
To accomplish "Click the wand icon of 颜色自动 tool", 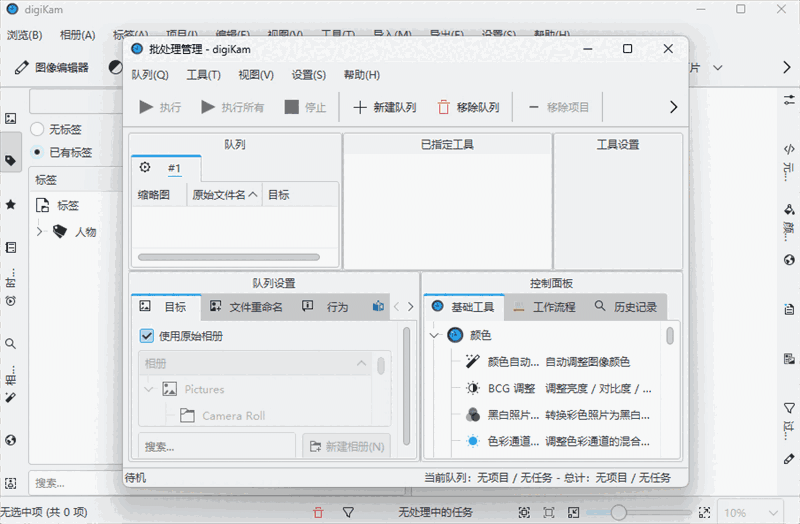I will [x=472, y=362].
